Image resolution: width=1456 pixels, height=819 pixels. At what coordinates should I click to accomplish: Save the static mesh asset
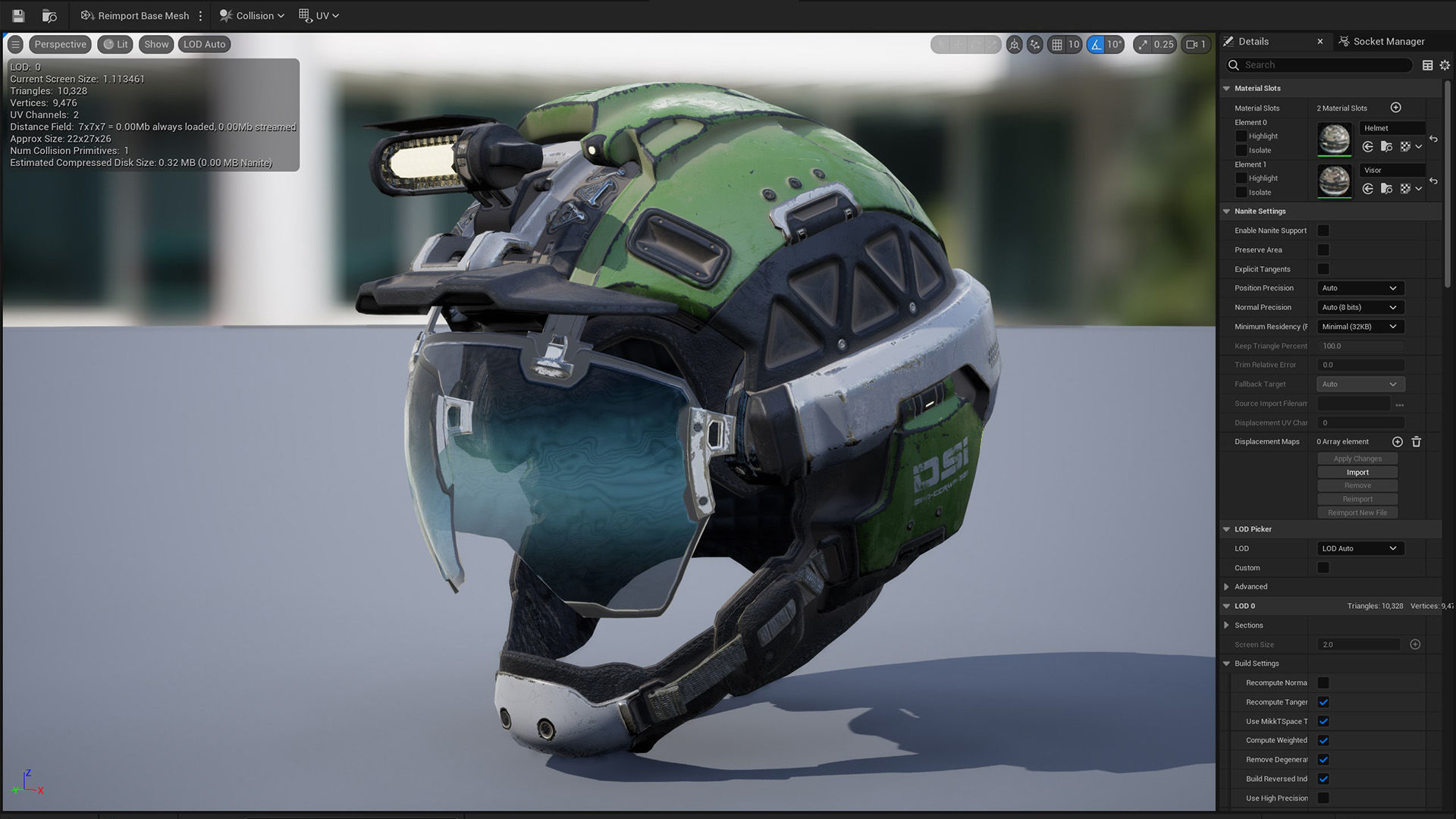[x=18, y=15]
